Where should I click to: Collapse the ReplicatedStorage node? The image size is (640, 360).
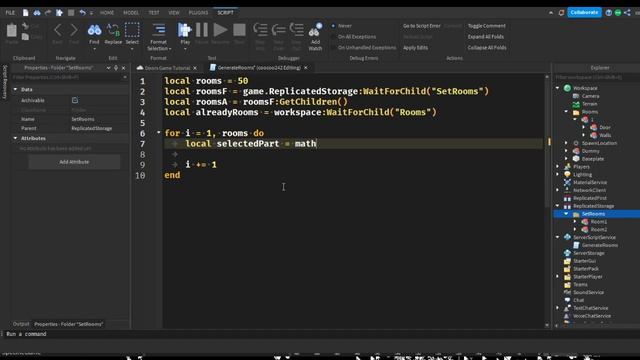[558, 206]
